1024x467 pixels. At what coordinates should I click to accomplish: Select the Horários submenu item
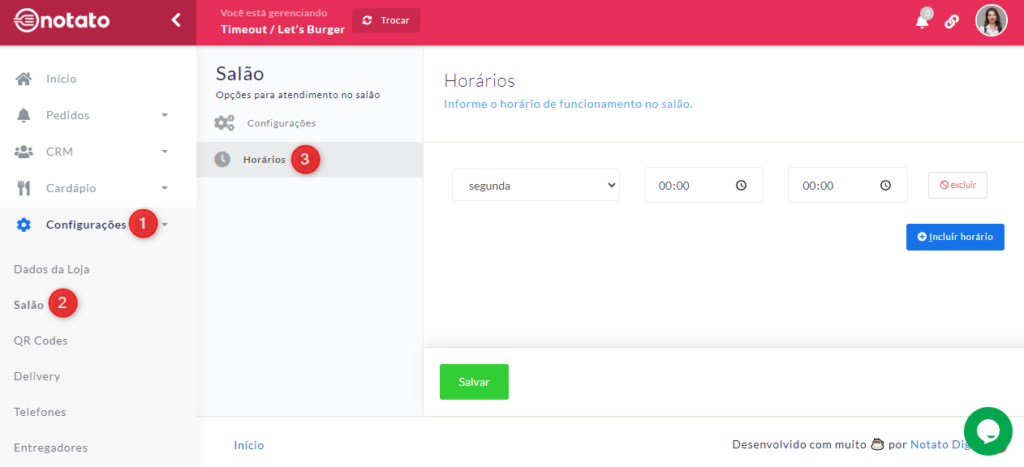click(x=264, y=160)
